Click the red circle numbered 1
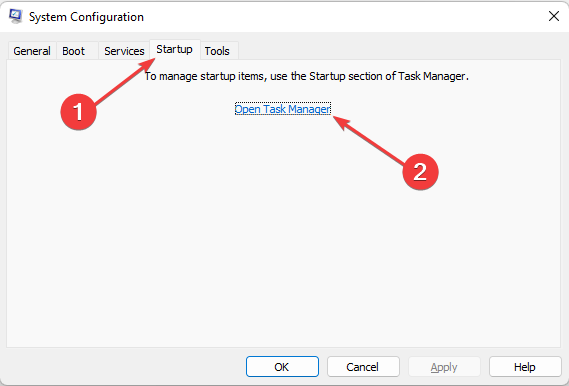569x386 pixels. tap(78, 111)
